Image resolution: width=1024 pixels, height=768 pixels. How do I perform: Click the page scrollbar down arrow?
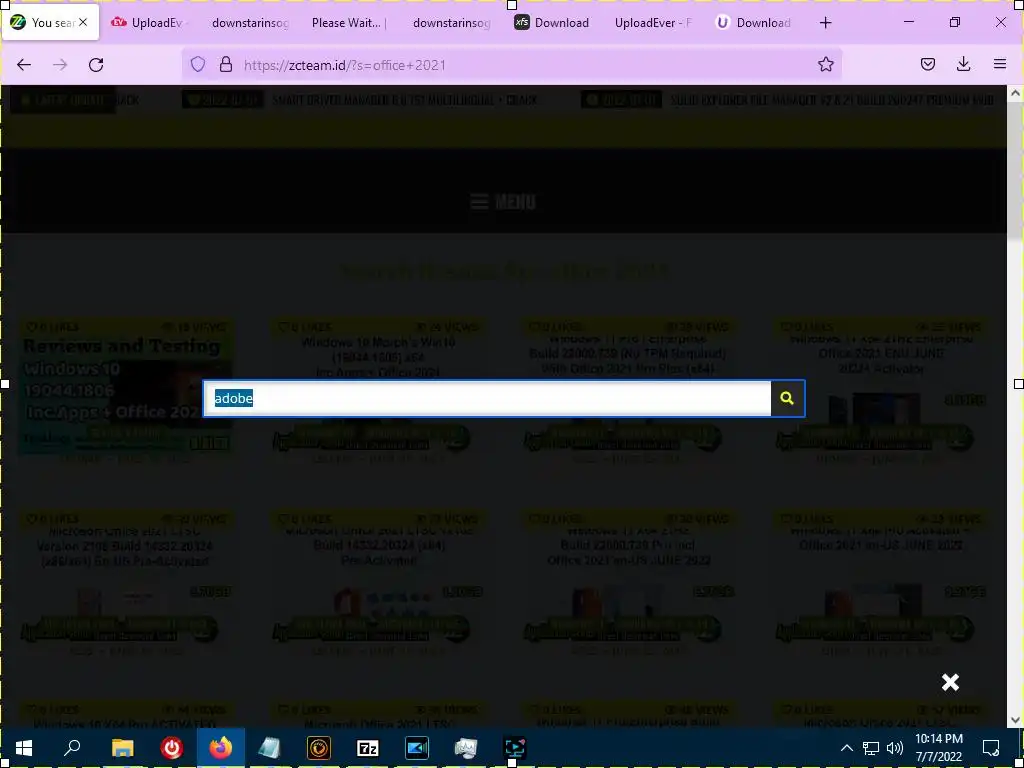(x=1015, y=720)
